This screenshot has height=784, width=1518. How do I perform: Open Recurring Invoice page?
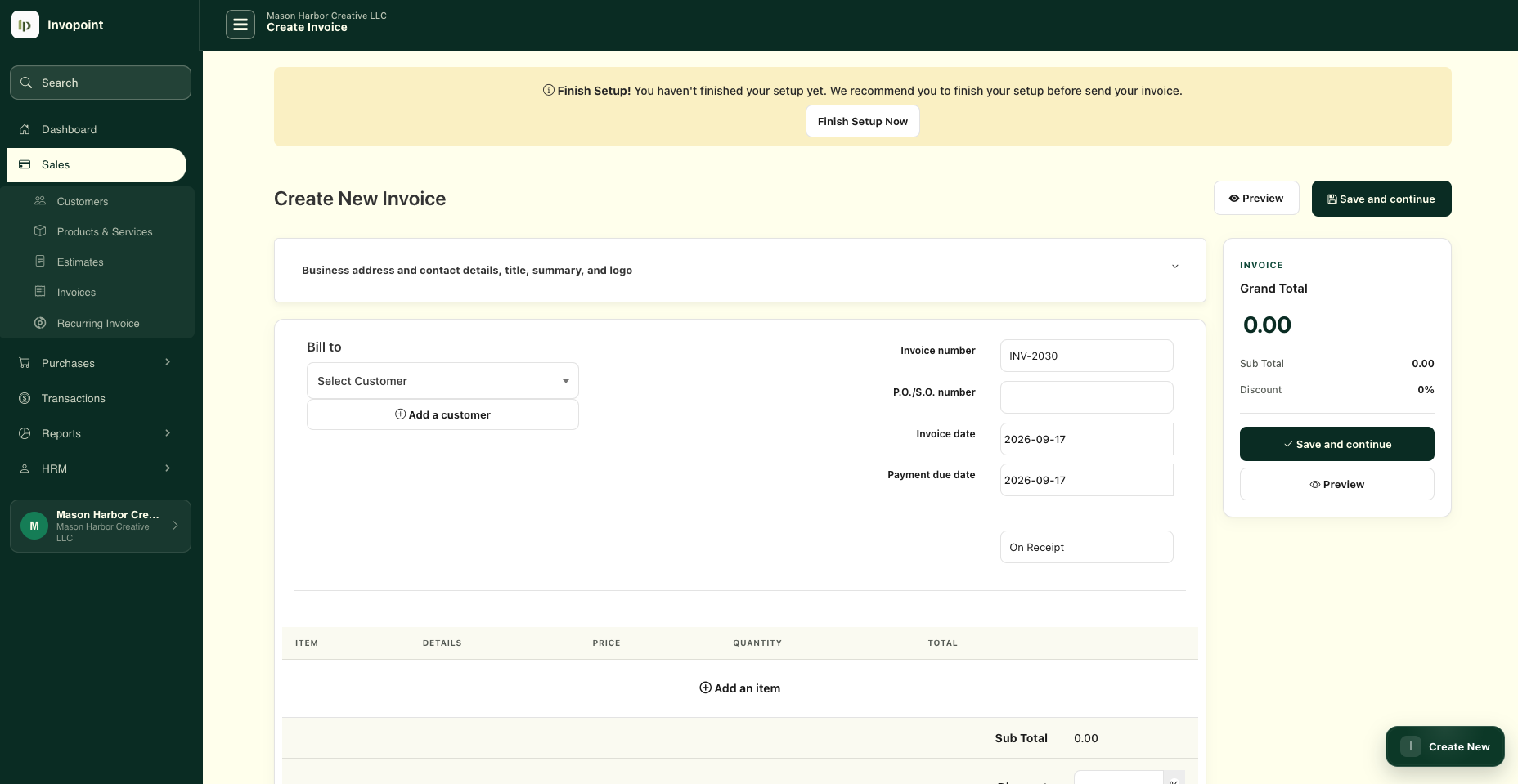tap(98, 323)
